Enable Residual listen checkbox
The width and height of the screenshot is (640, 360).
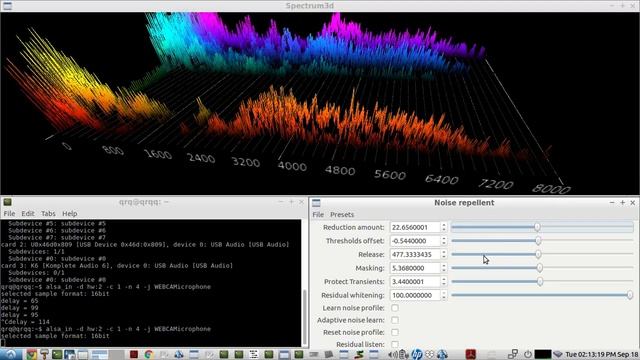tap(395, 344)
